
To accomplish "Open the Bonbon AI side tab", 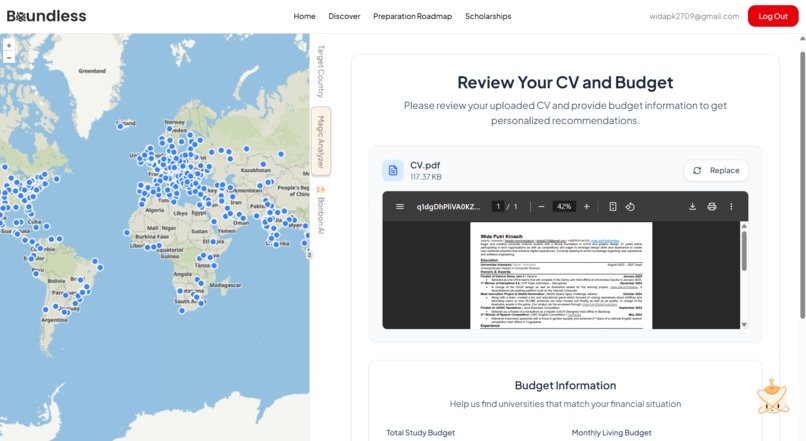I will (321, 210).
